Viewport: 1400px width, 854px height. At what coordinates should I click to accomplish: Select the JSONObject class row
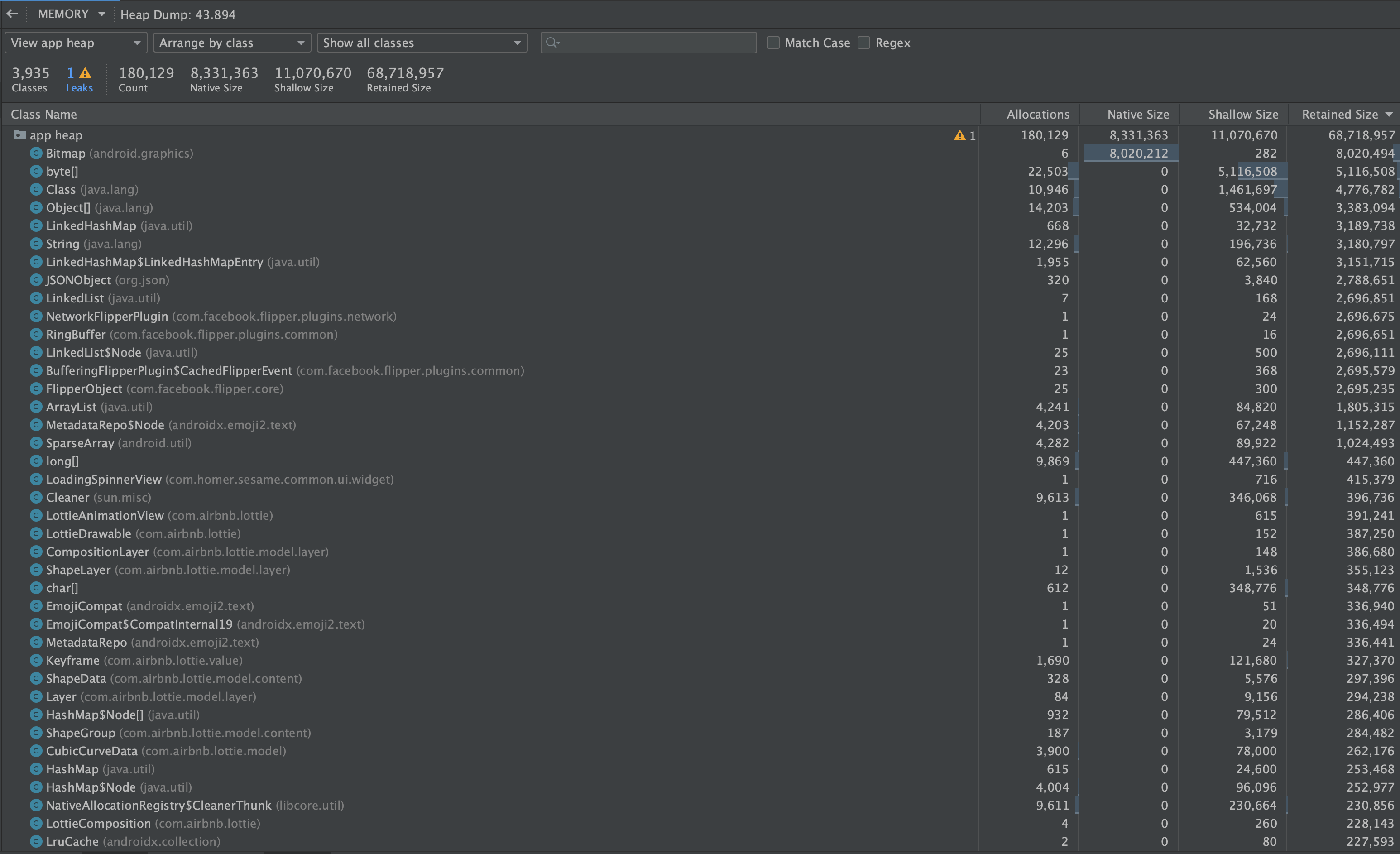pos(78,280)
